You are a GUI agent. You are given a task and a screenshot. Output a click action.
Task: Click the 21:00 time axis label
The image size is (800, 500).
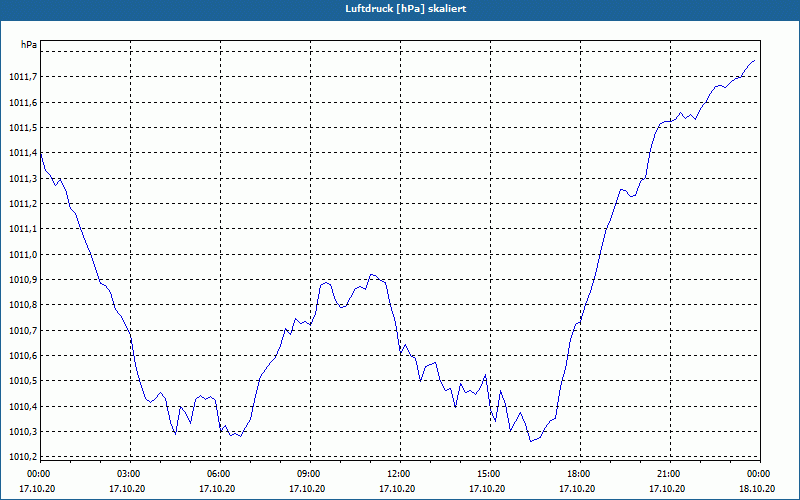click(x=670, y=474)
